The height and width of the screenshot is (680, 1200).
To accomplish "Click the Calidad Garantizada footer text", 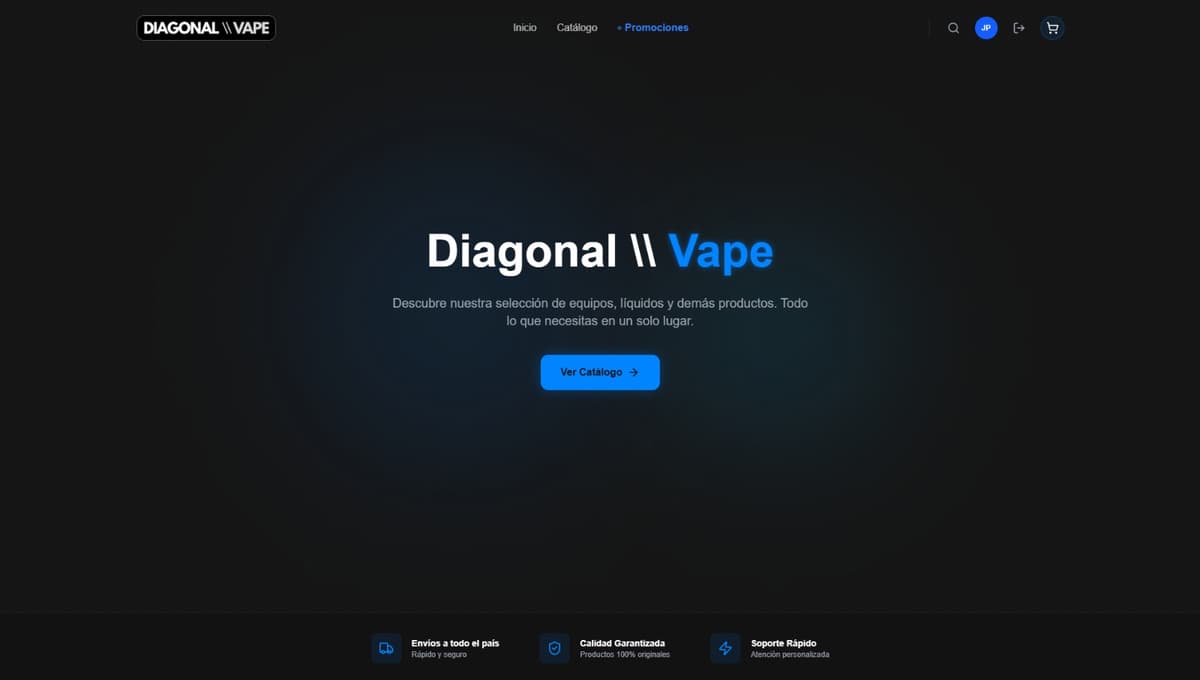I will [623, 643].
